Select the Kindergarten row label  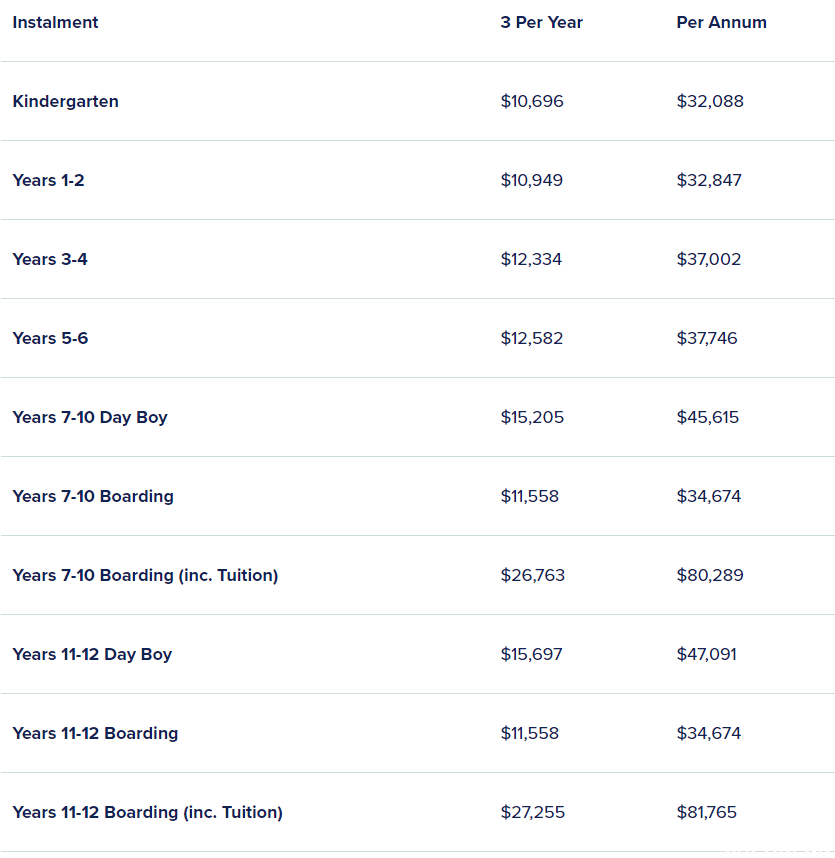point(65,101)
